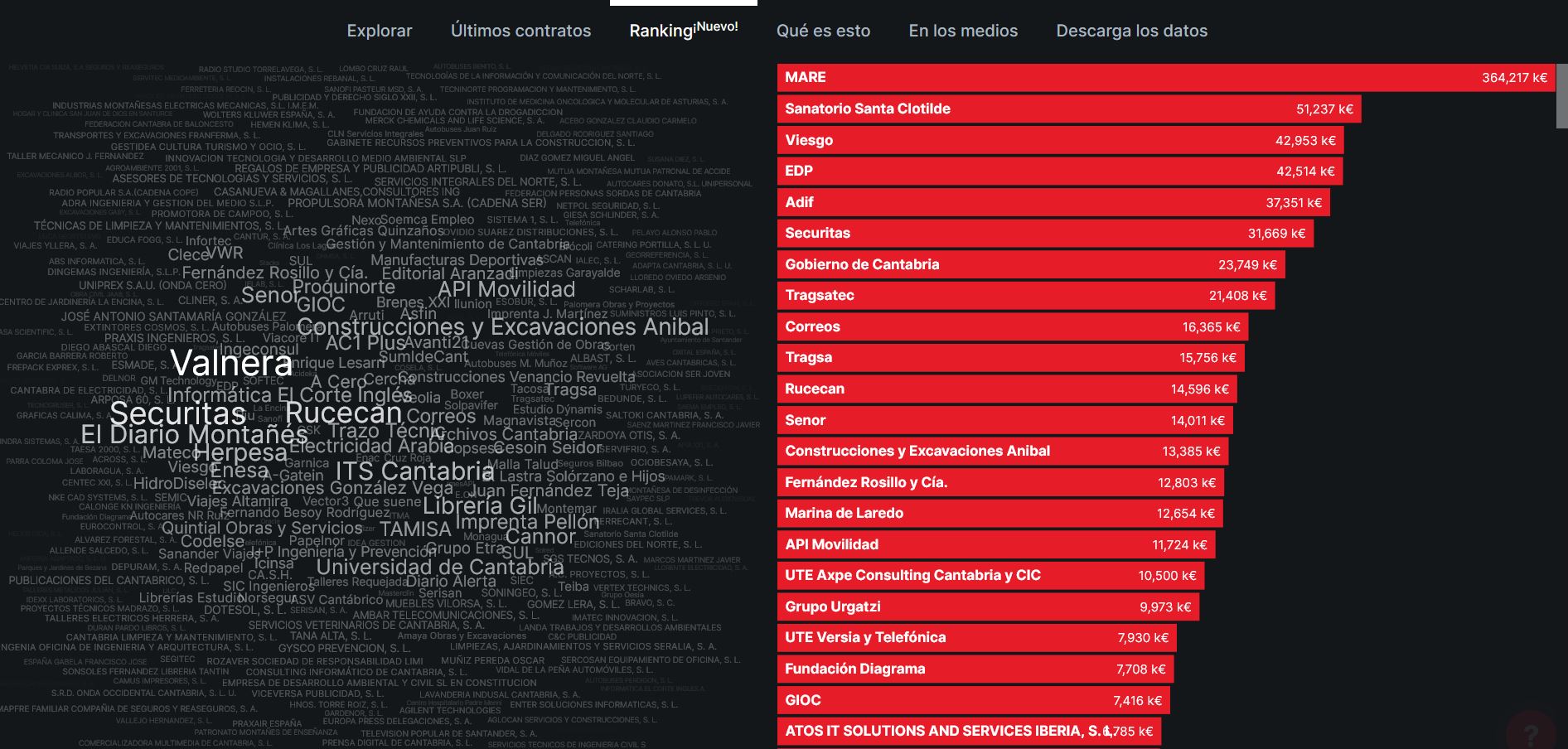Viewport: 1568px width, 749px height.
Task: Open the Qué es esto tab
Action: (823, 31)
